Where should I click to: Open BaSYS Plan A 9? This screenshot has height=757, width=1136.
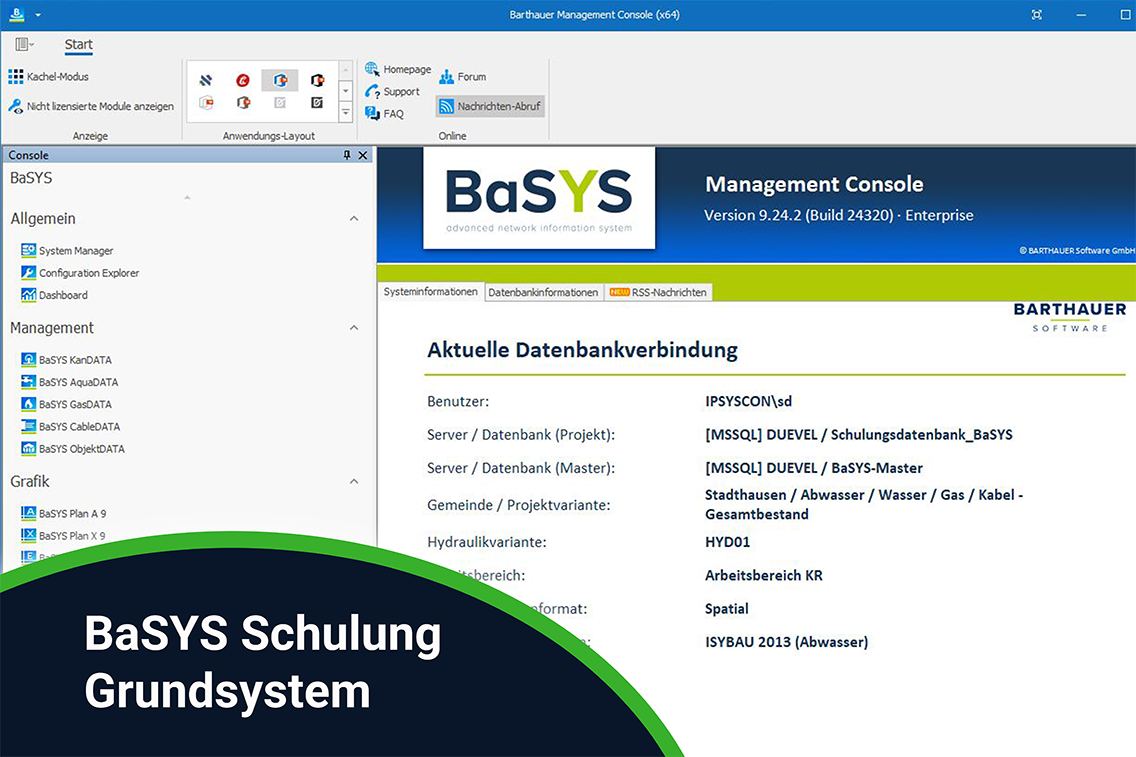pos(72,514)
